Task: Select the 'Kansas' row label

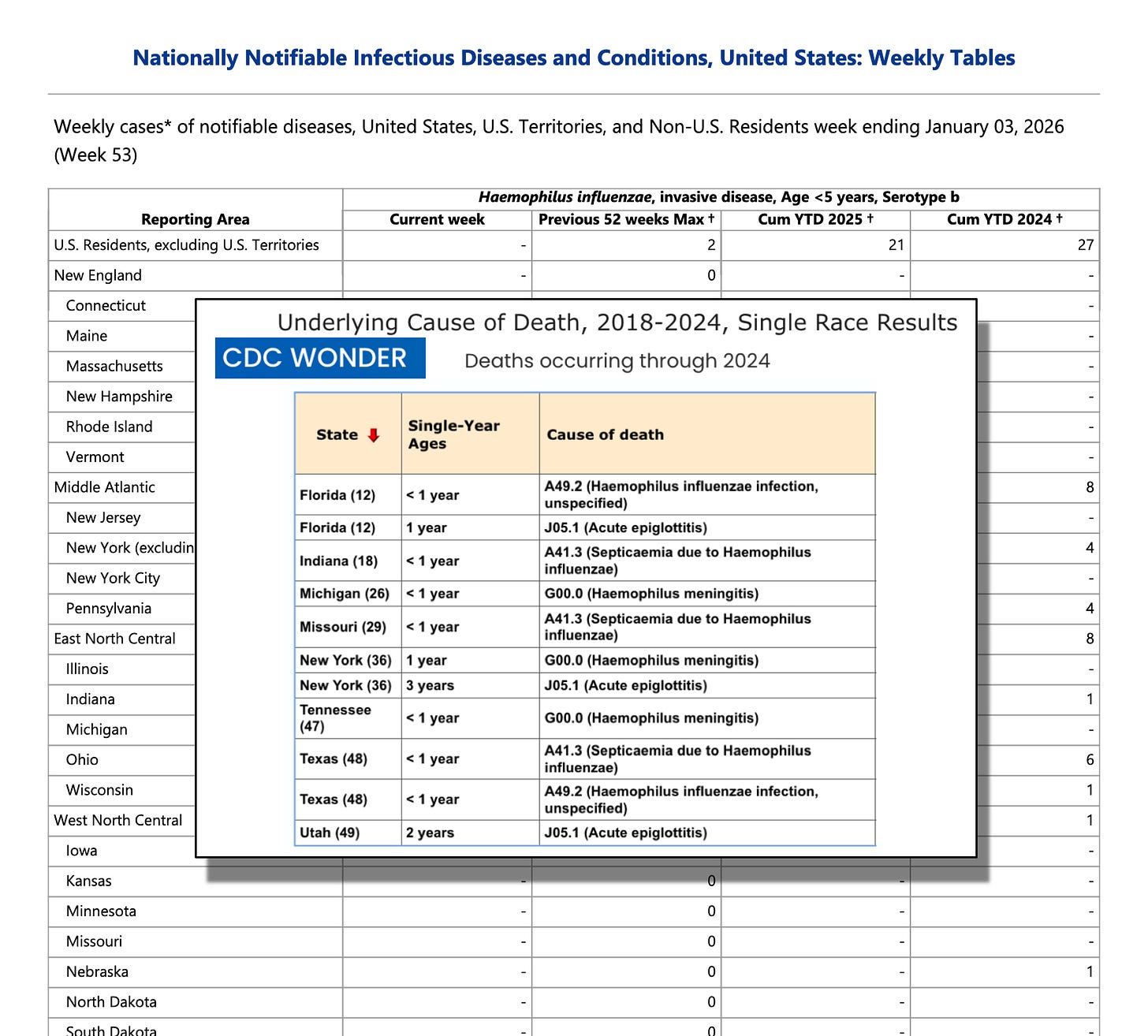Action: [x=89, y=881]
